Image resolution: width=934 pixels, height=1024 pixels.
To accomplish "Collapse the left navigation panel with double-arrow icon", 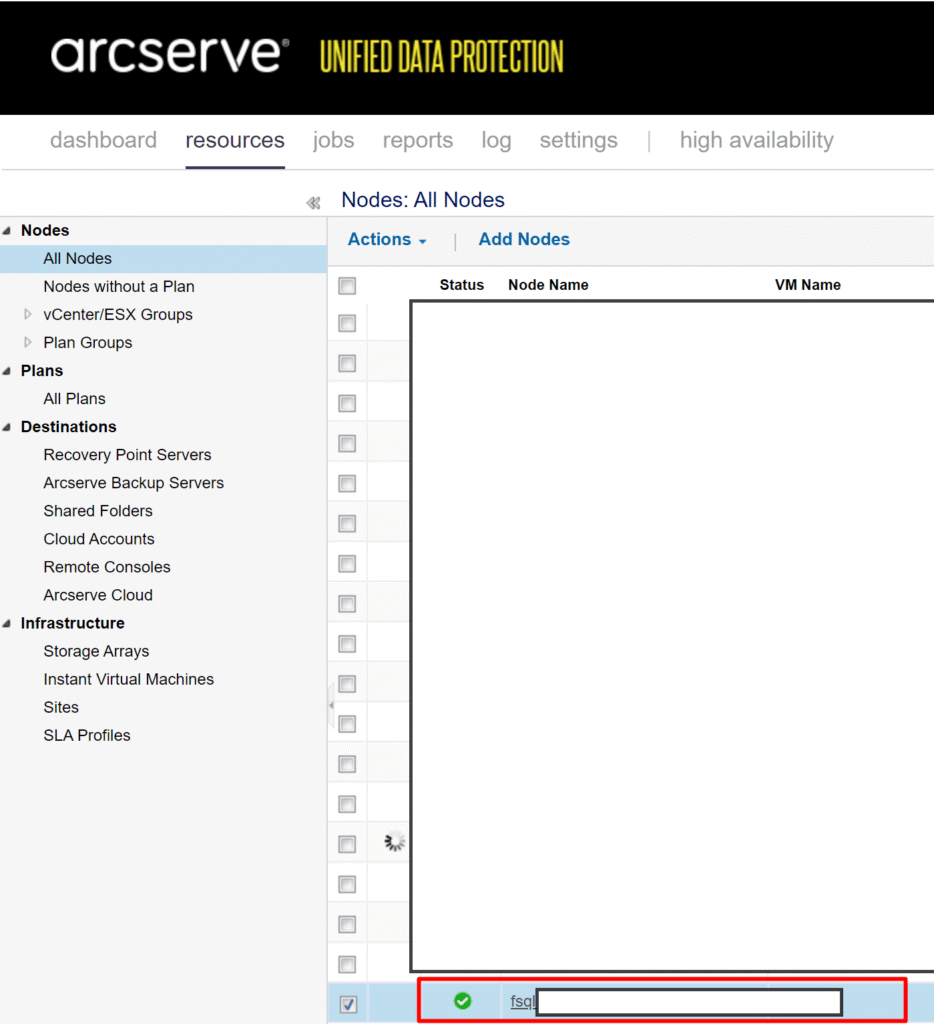I will point(313,203).
